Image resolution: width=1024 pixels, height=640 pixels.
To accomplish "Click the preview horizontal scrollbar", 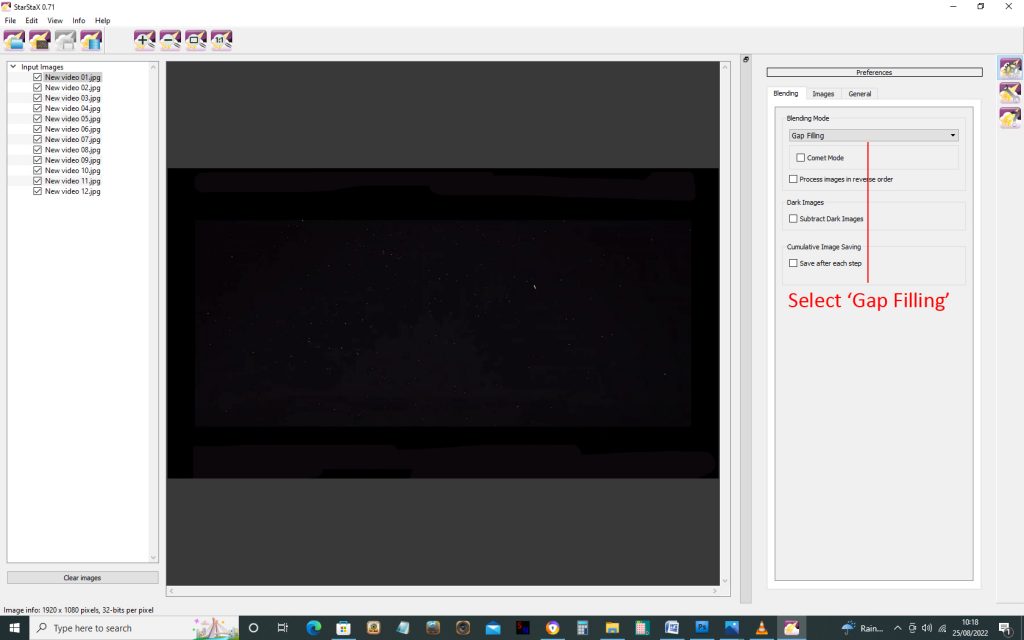I will 443,591.
